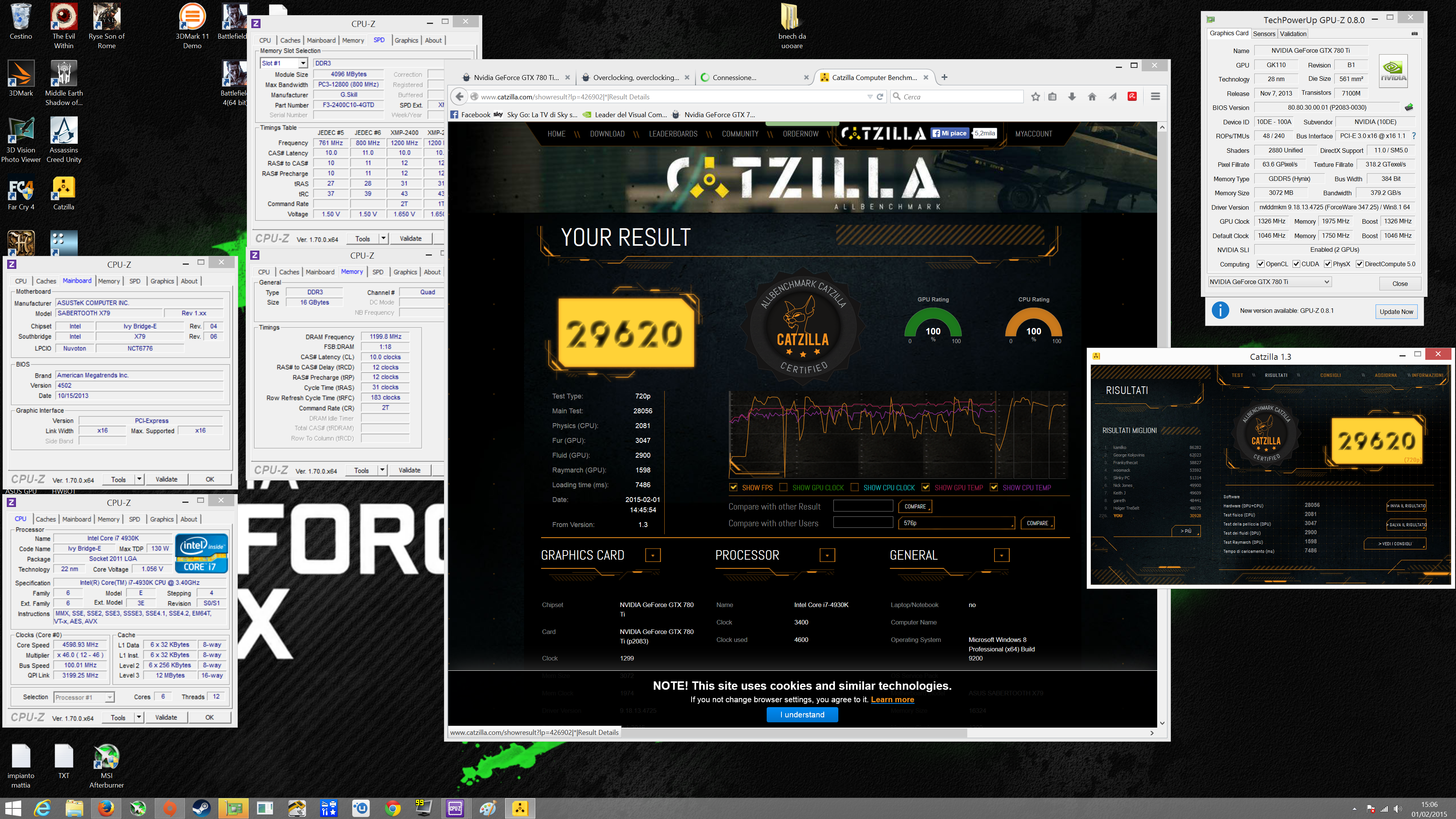Screen dimensions: 1456x819
Task: Toggle the SHOW FPS checkbox
Action: [733, 487]
